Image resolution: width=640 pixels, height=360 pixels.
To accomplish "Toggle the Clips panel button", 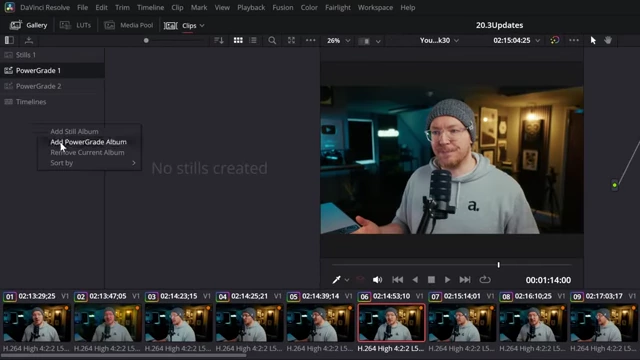I will coord(180,25).
